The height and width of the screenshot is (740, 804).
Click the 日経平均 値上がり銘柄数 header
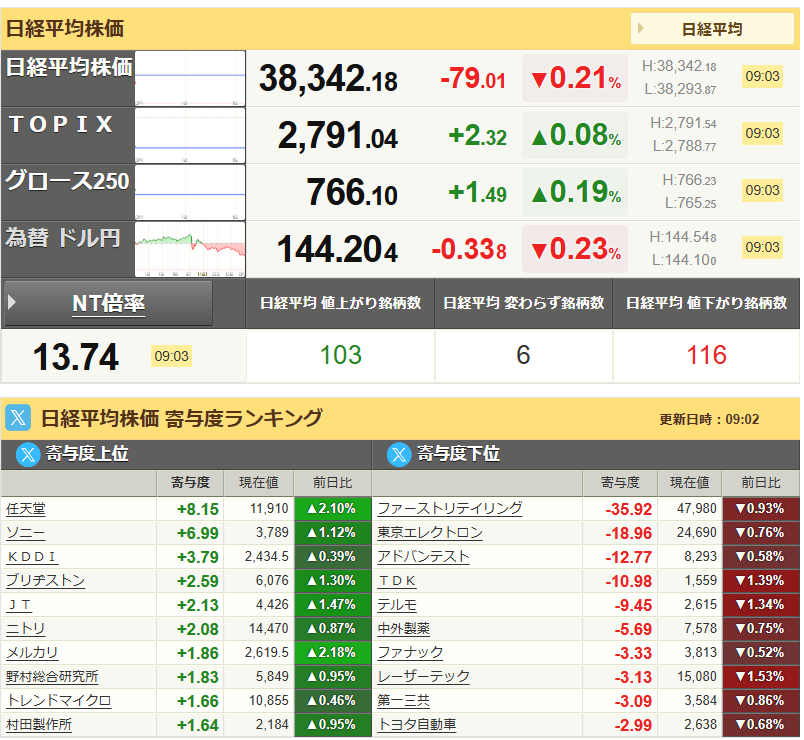340,303
